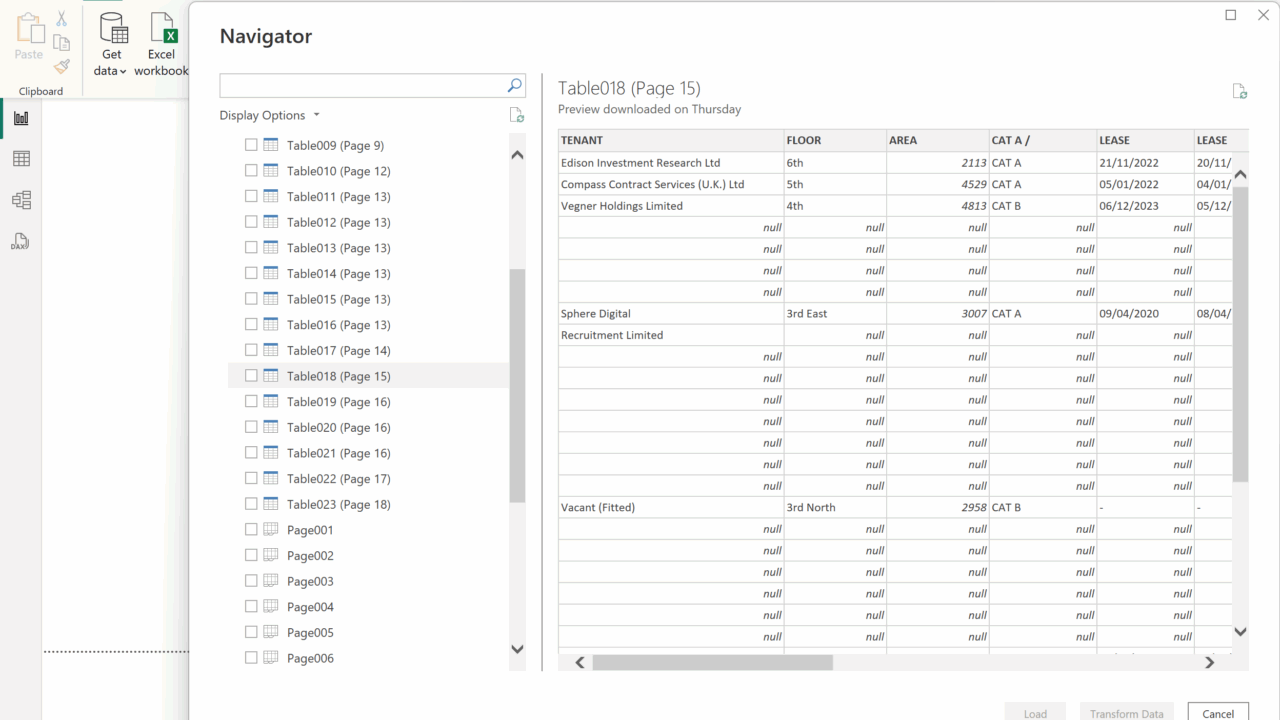Select Page004 in the navigator list
The image size is (1280, 720).
pyautogui.click(x=310, y=607)
